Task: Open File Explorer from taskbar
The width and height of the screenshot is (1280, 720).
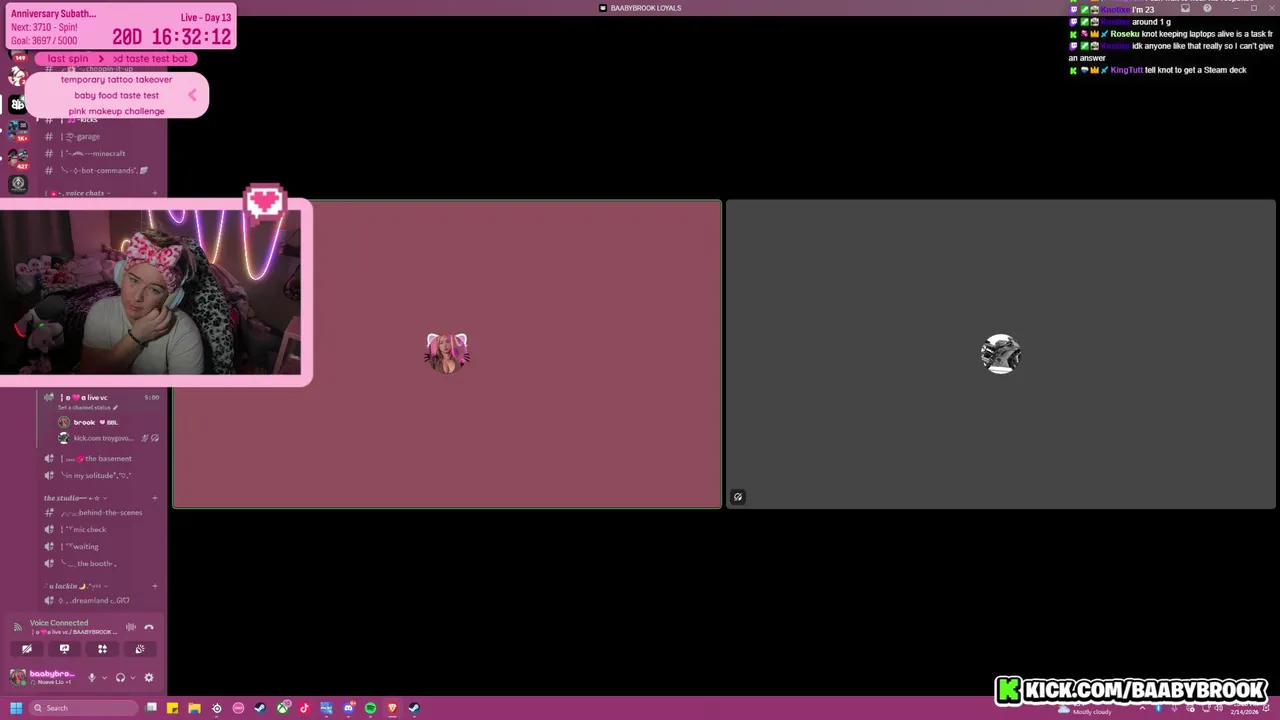Action: [x=195, y=708]
